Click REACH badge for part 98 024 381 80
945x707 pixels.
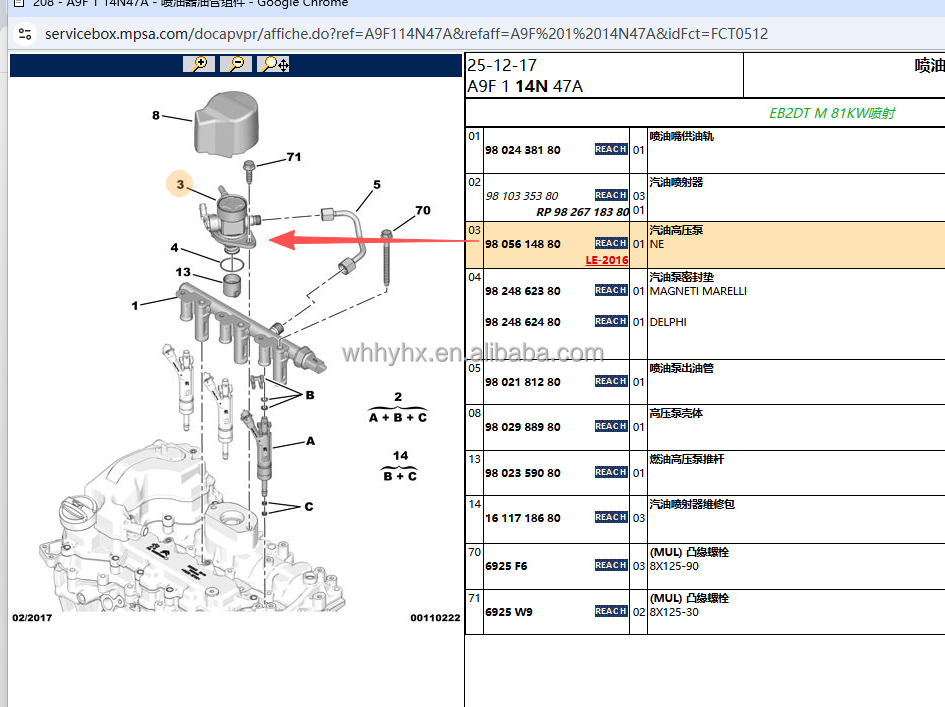[611, 149]
